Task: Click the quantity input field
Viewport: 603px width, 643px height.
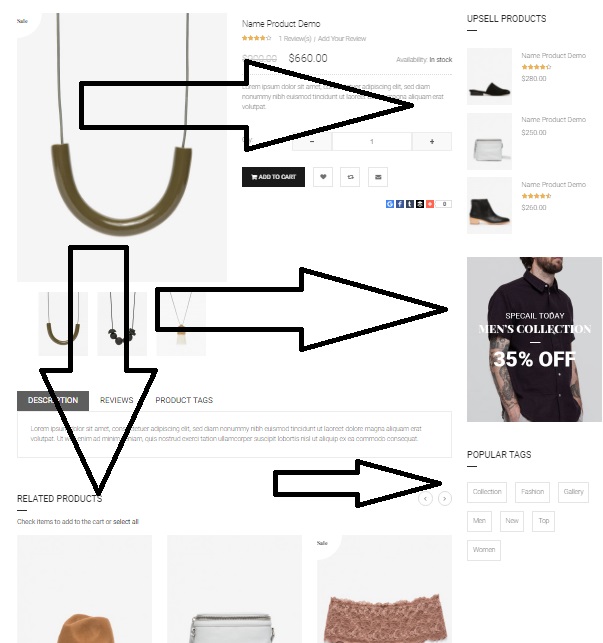Action: pos(372,141)
